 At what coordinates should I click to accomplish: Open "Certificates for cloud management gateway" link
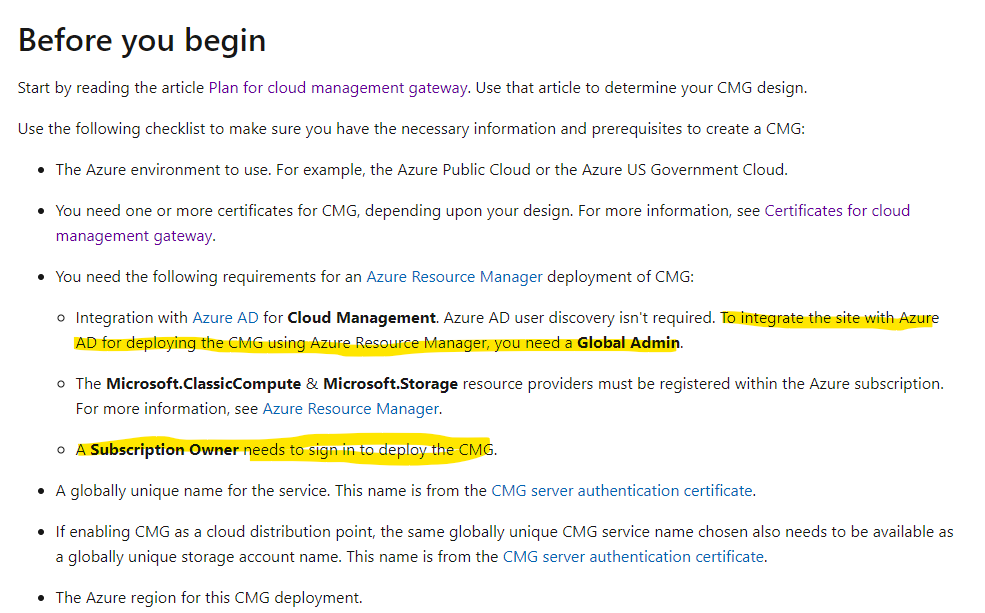(837, 211)
